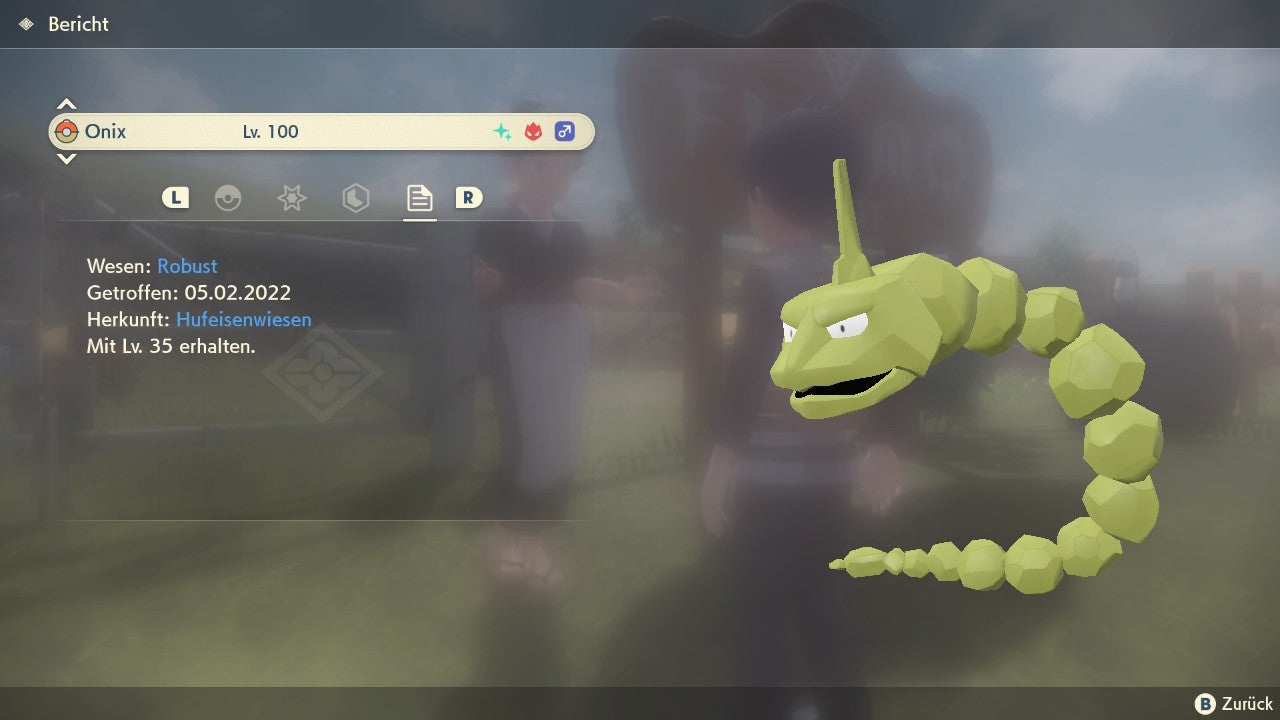Go to previous Pokémon with up chevron

(x=66, y=104)
